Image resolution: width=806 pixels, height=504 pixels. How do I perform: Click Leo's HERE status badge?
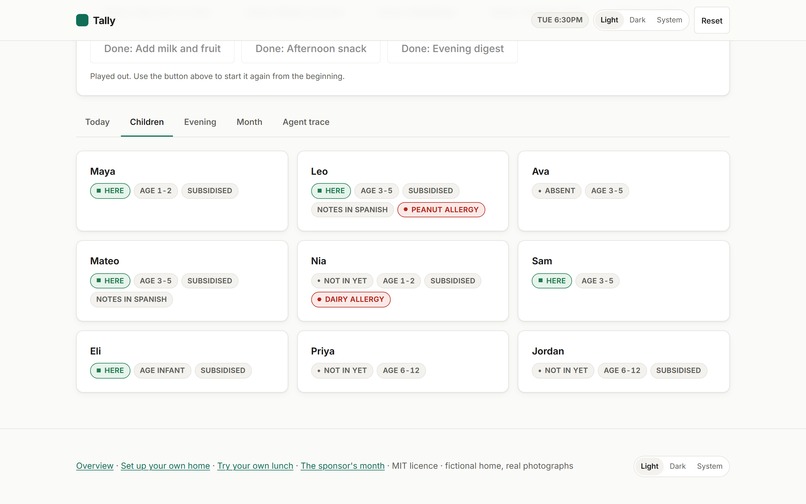(x=331, y=191)
